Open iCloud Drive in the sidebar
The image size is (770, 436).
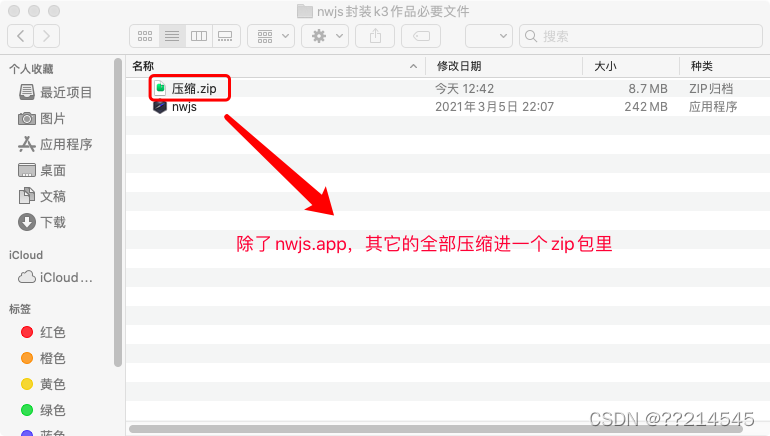pyautogui.click(x=66, y=277)
